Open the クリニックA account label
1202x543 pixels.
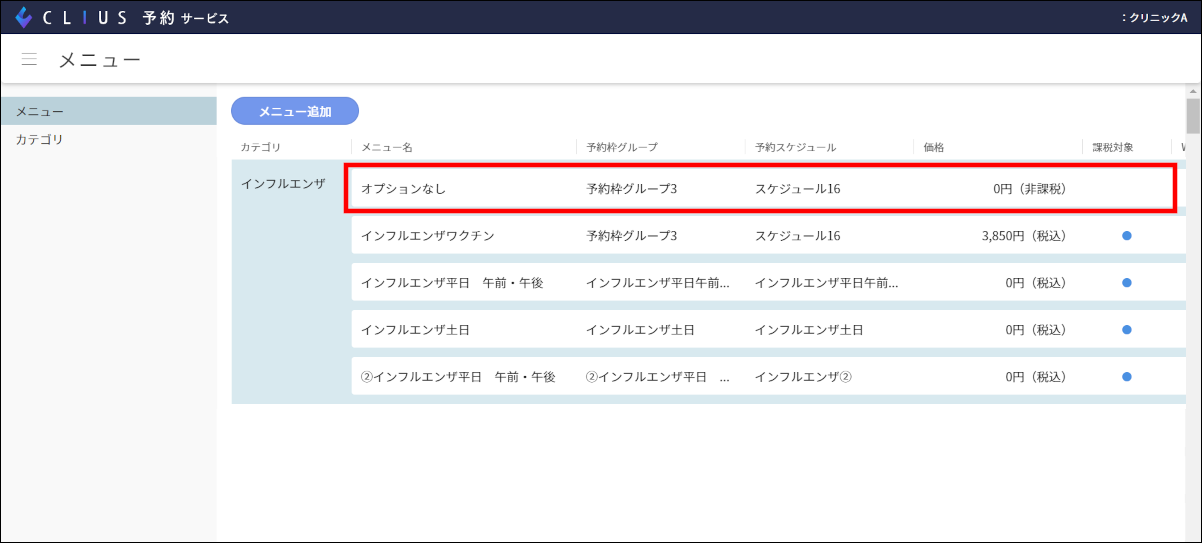coord(1154,18)
